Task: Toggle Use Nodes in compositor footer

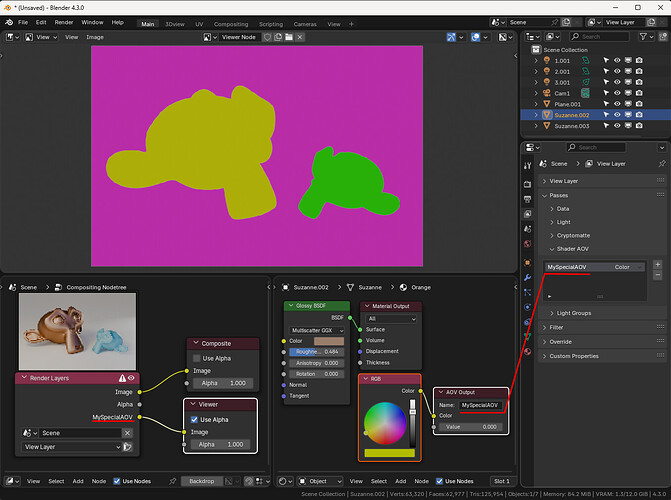Action: tap(117, 481)
